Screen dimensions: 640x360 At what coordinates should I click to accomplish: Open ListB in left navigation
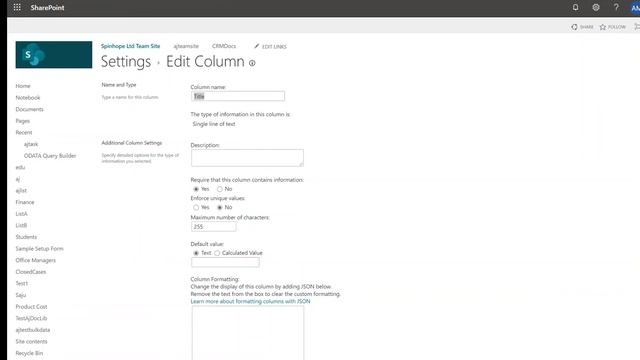tap(21, 225)
